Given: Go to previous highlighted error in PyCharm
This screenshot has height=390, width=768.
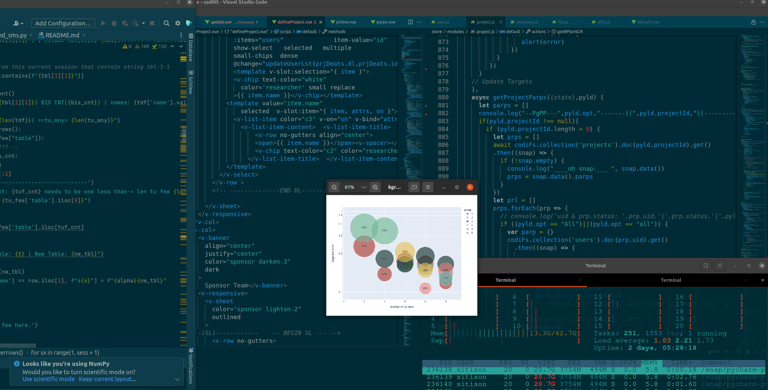Looking at the screenshot, I should click(x=172, y=46).
